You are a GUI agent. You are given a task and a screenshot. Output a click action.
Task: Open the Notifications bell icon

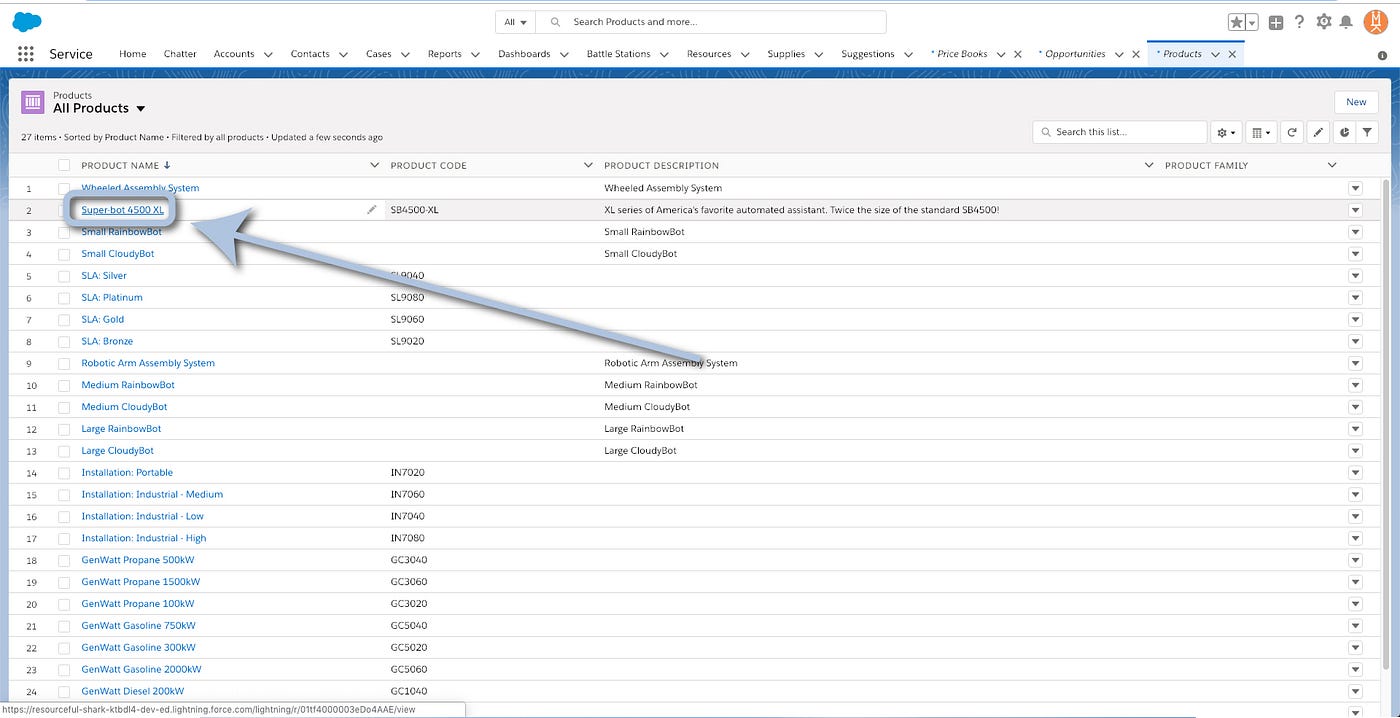[1347, 22]
